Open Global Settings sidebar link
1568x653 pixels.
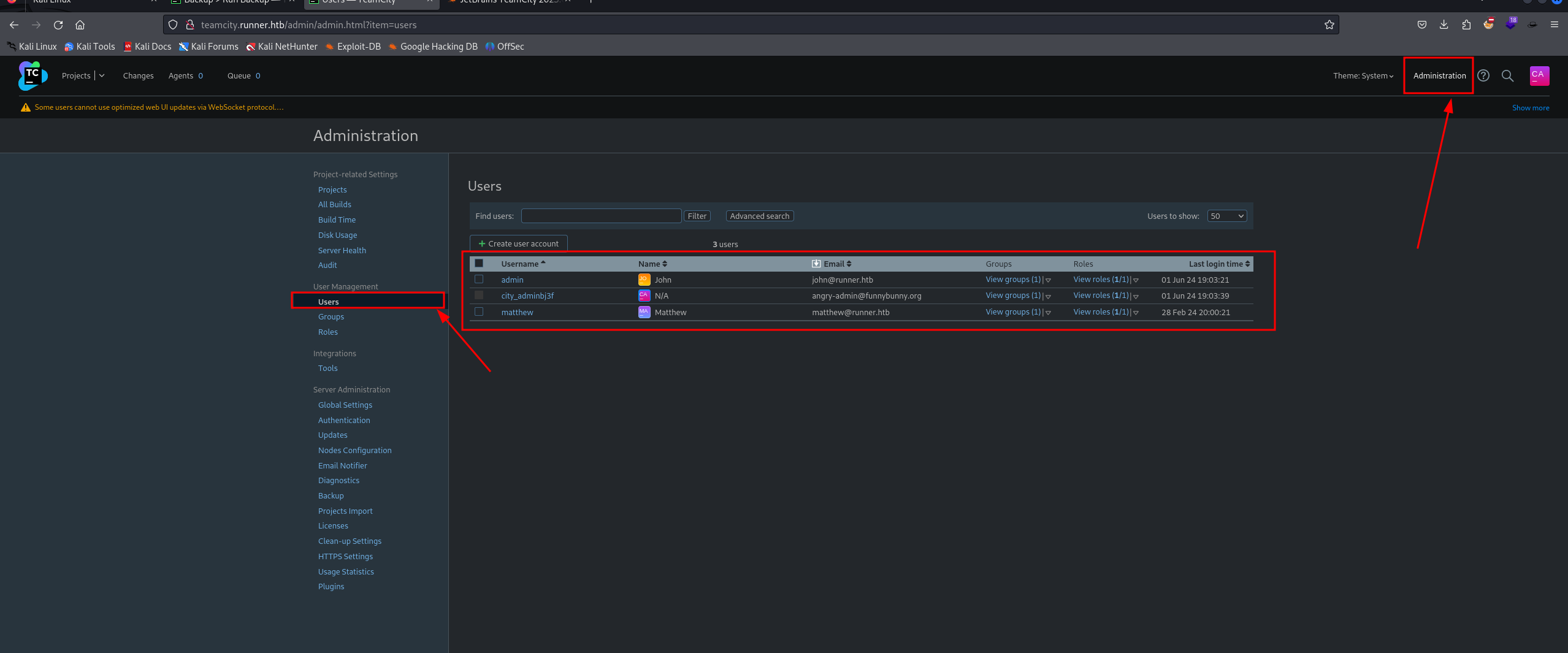coord(345,405)
